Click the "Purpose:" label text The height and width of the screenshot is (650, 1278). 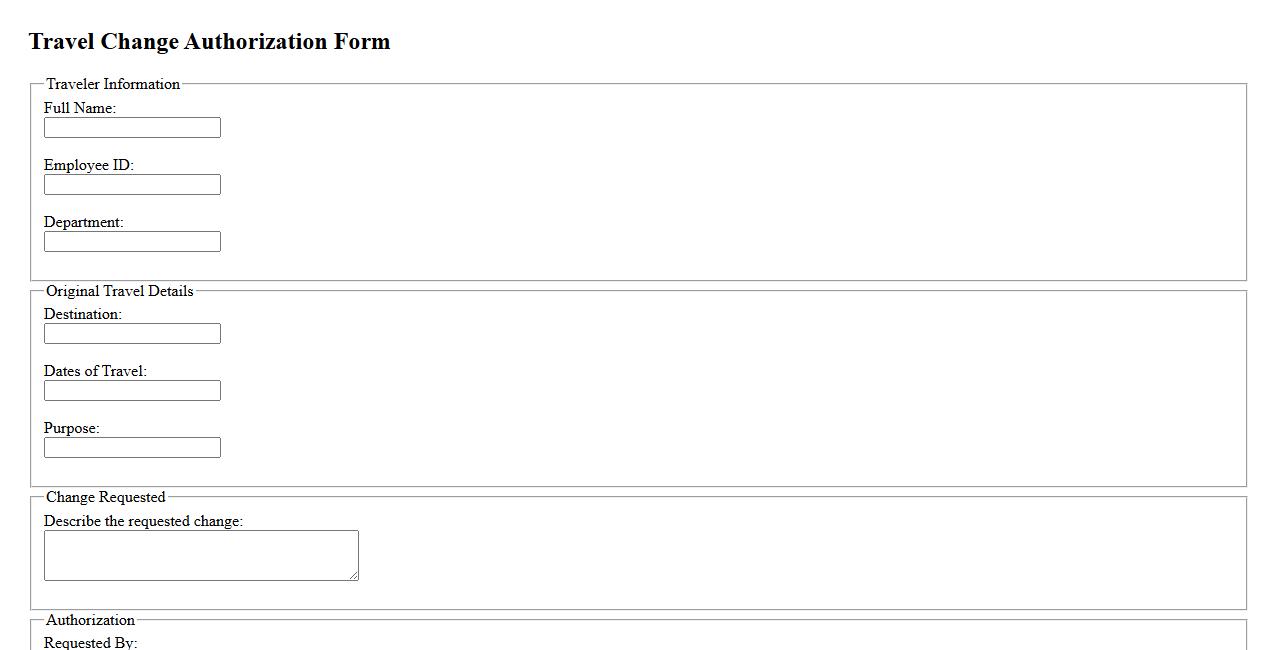(x=71, y=428)
